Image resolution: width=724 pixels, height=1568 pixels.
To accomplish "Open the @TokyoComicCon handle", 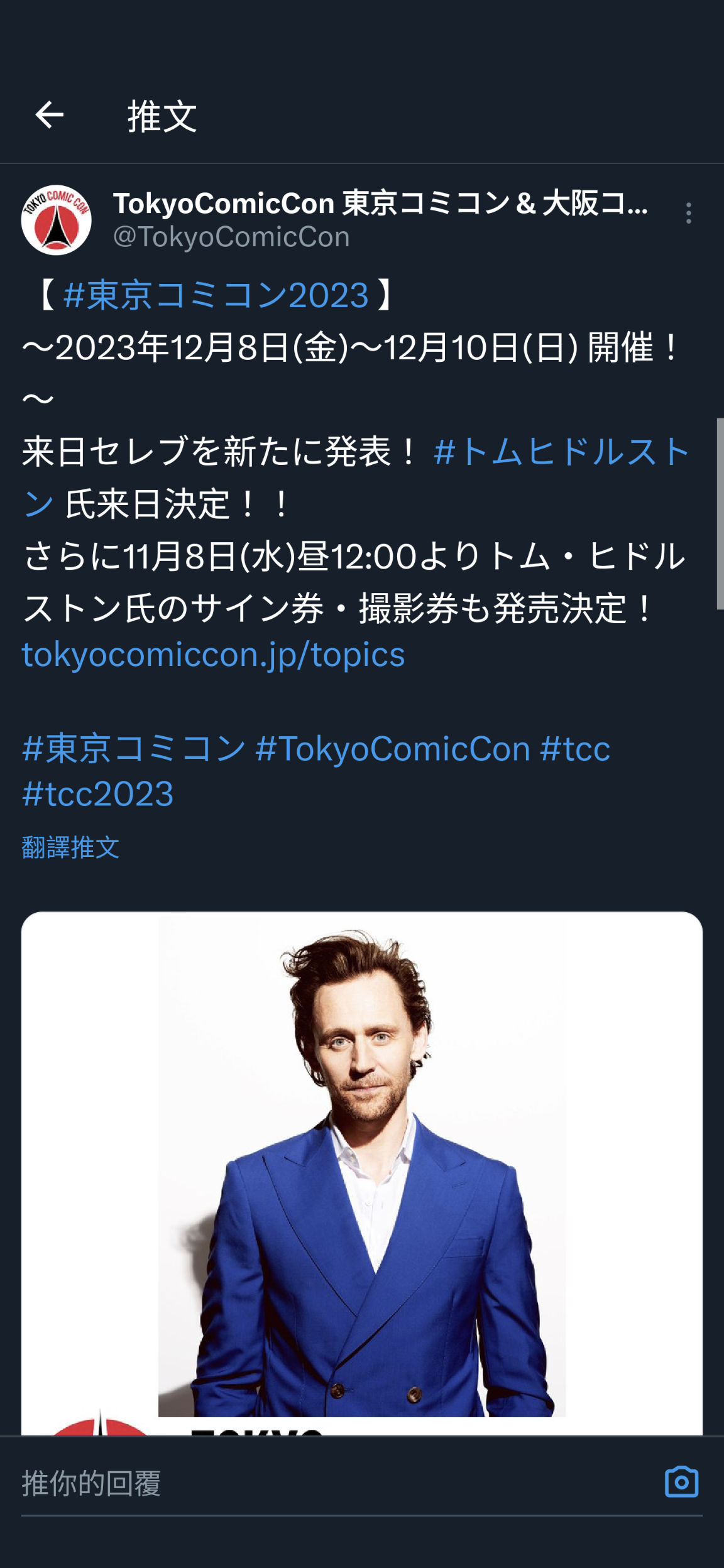I will coord(231,237).
